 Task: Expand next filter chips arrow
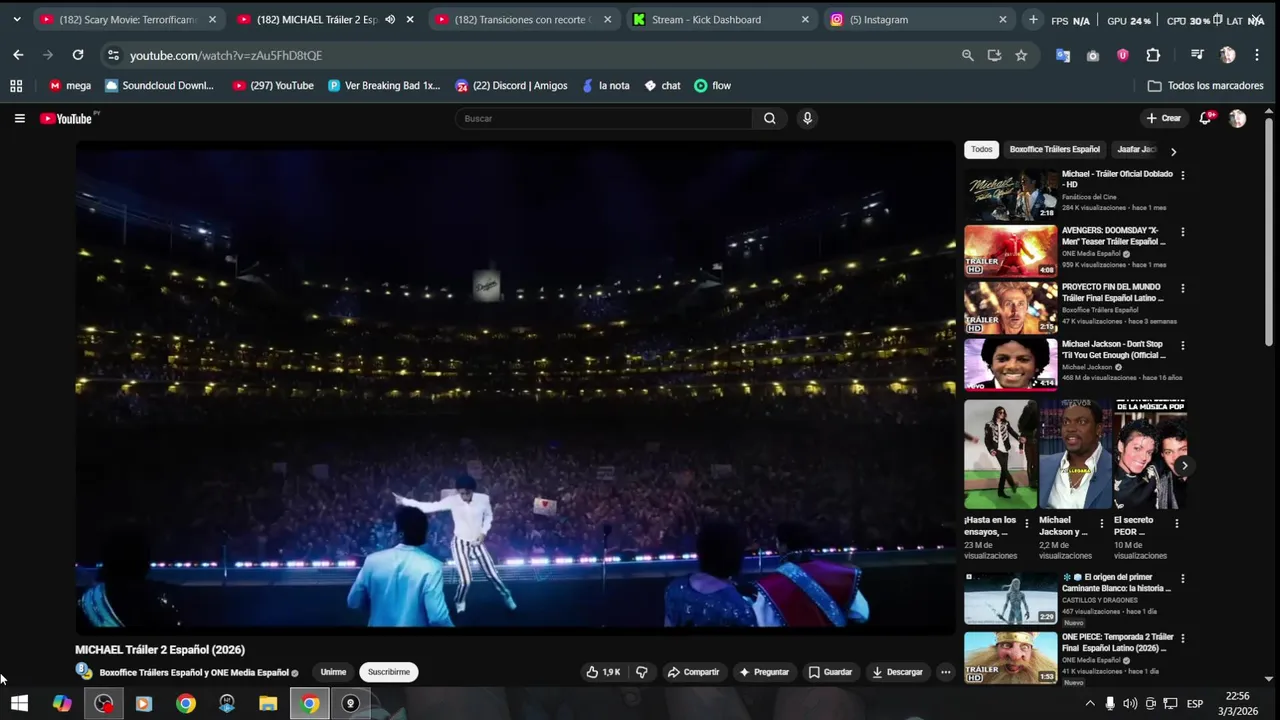coord(1173,151)
